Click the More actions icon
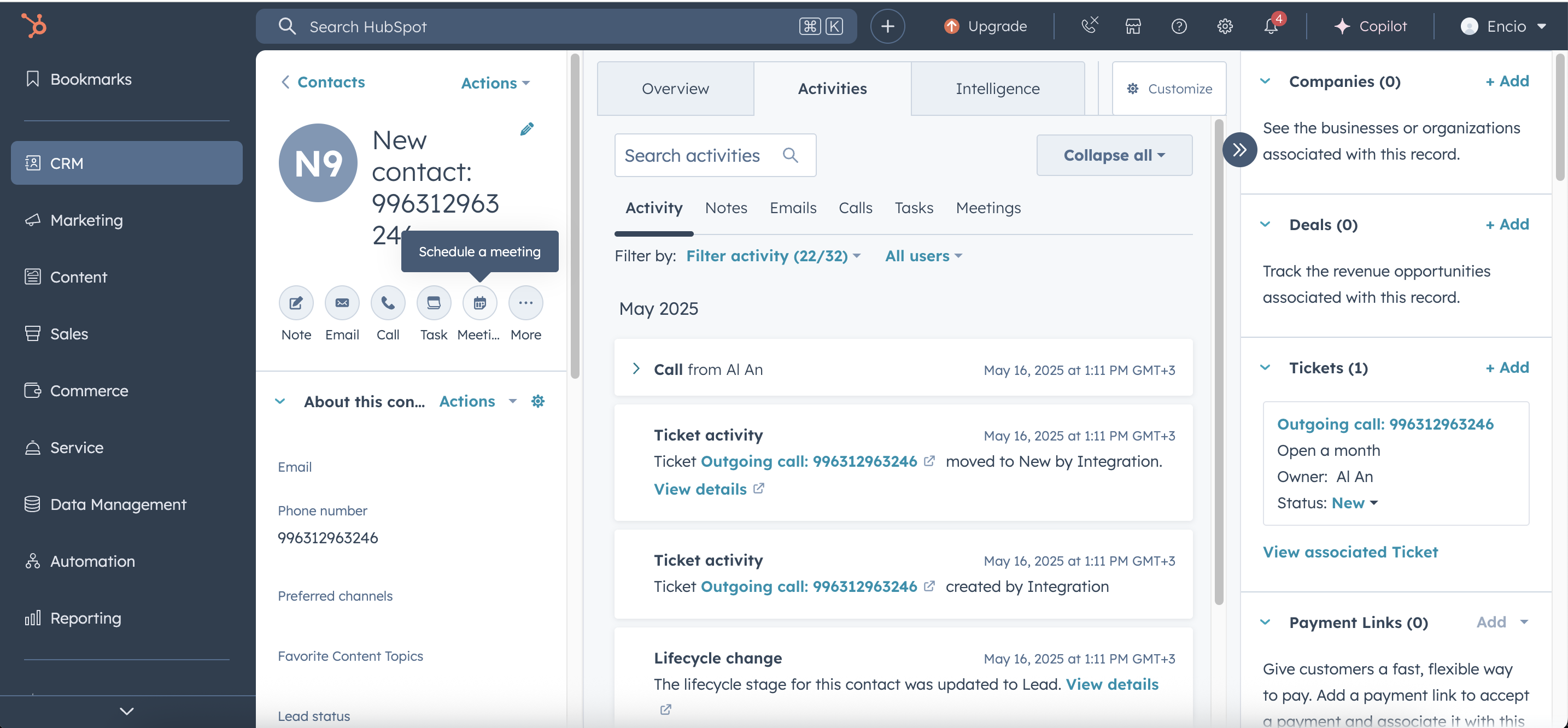Viewport: 1568px width, 728px height. click(x=525, y=303)
